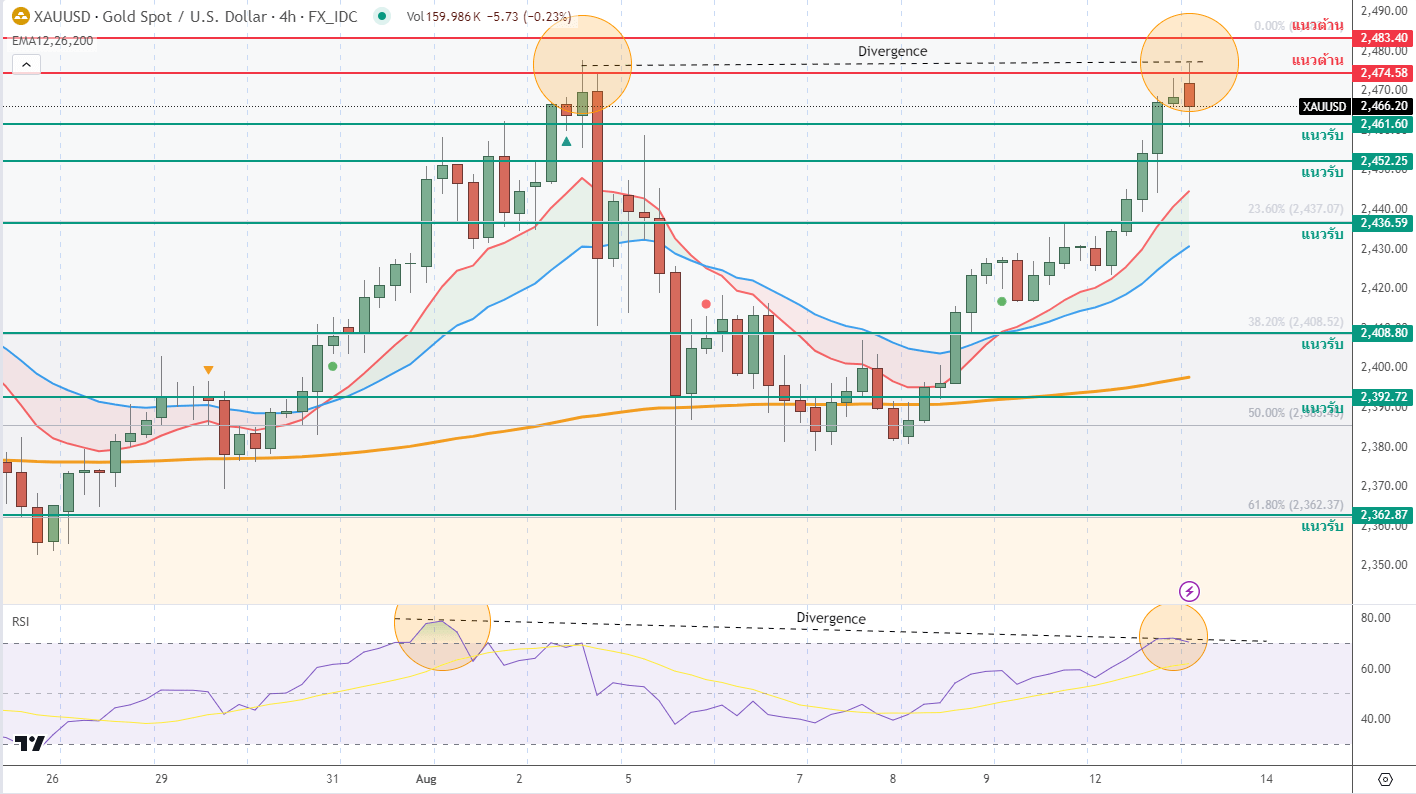Select the orange down-triangle signal marker
The image size is (1416, 794).
click(208, 370)
